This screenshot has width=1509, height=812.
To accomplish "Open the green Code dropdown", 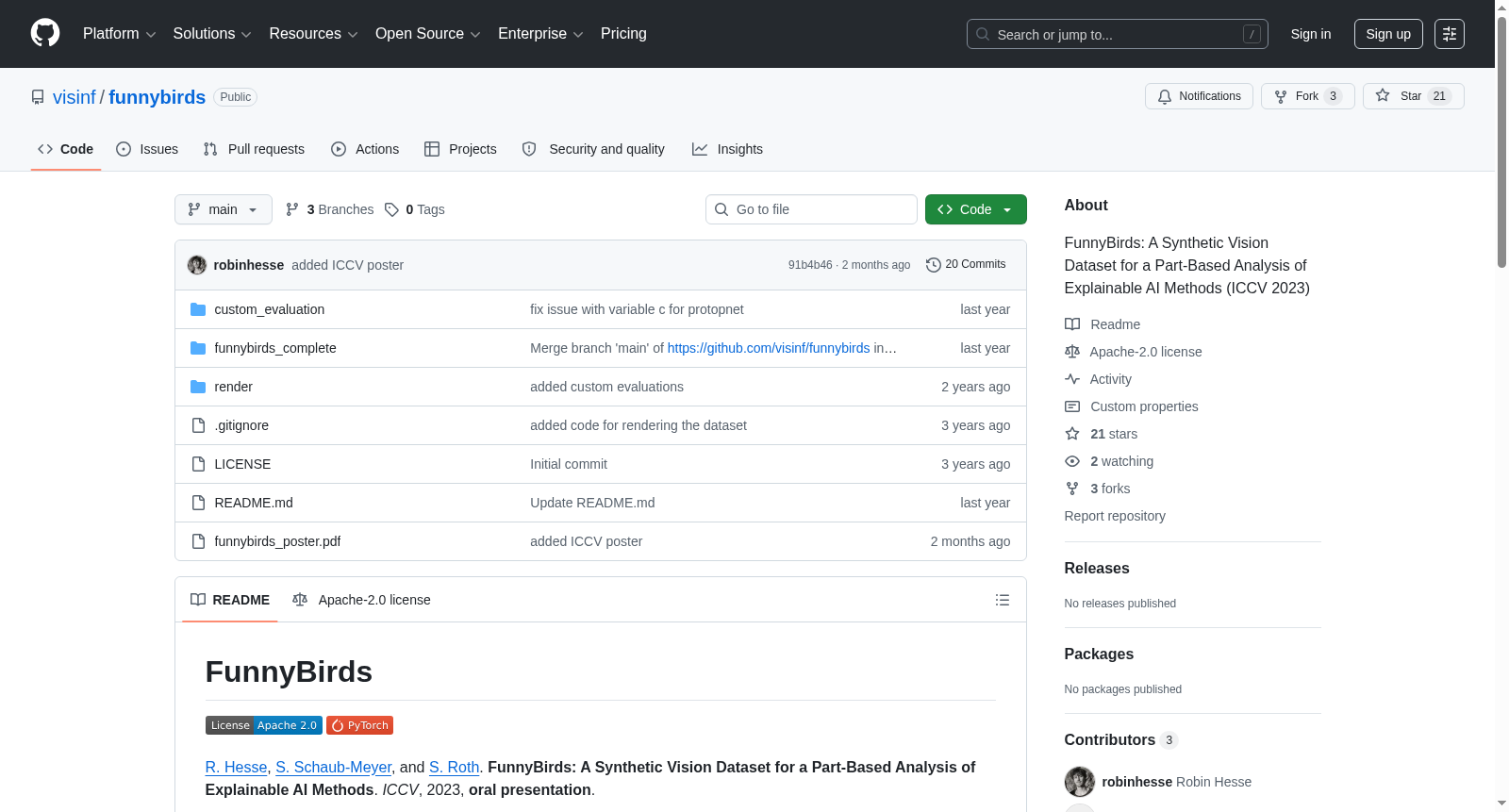I will click(x=976, y=209).
